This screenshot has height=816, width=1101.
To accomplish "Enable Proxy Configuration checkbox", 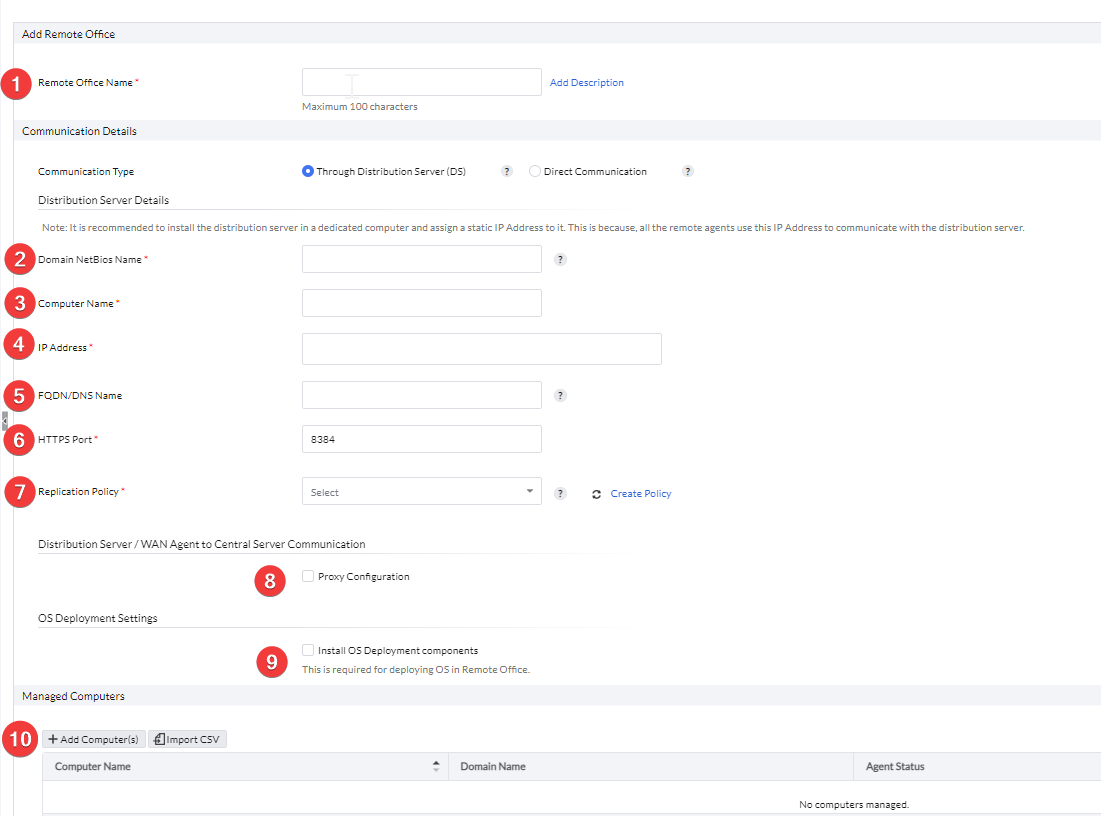I will click(308, 576).
